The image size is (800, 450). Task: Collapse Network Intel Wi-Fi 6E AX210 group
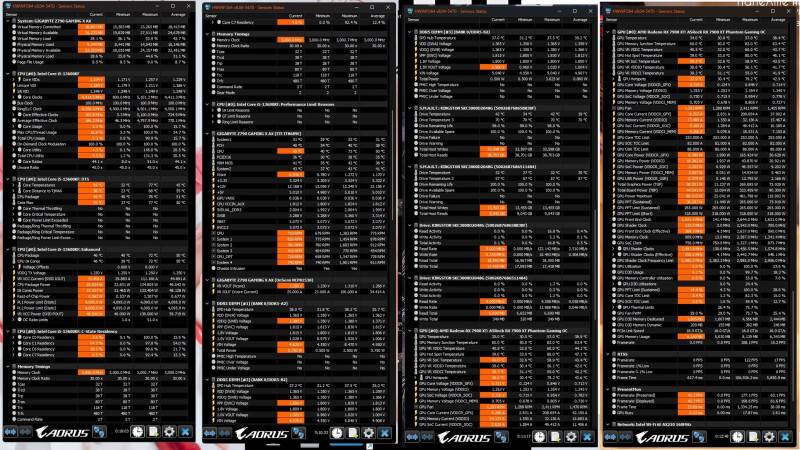pos(608,424)
